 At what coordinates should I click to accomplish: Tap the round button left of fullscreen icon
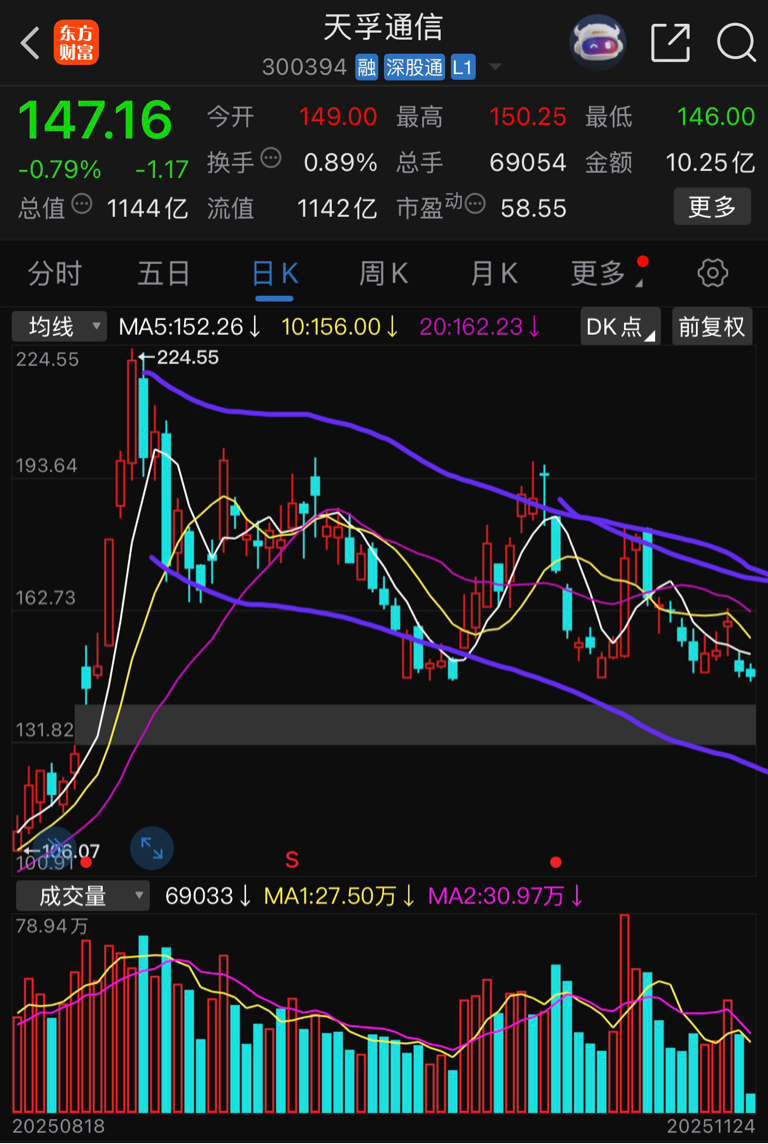coord(54,848)
